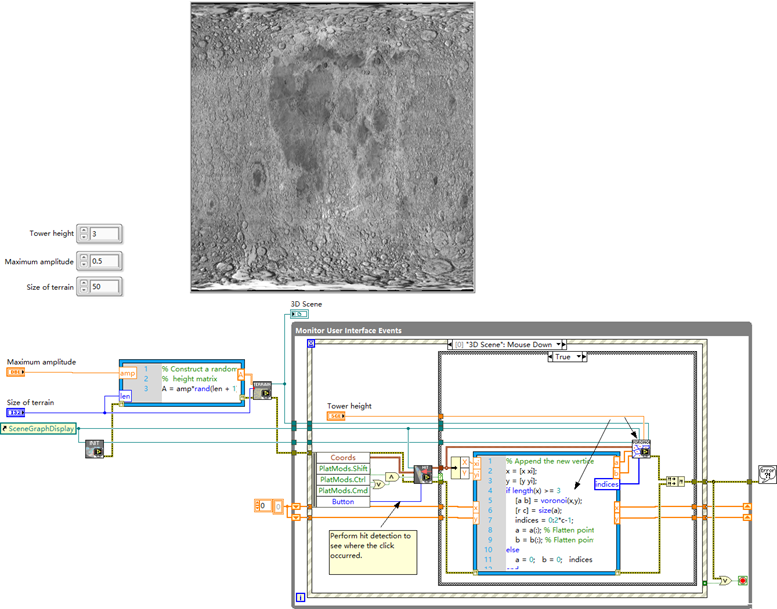The height and width of the screenshot is (609, 777).
Task: Click the Unbundle Y element
Action: tap(465, 473)
